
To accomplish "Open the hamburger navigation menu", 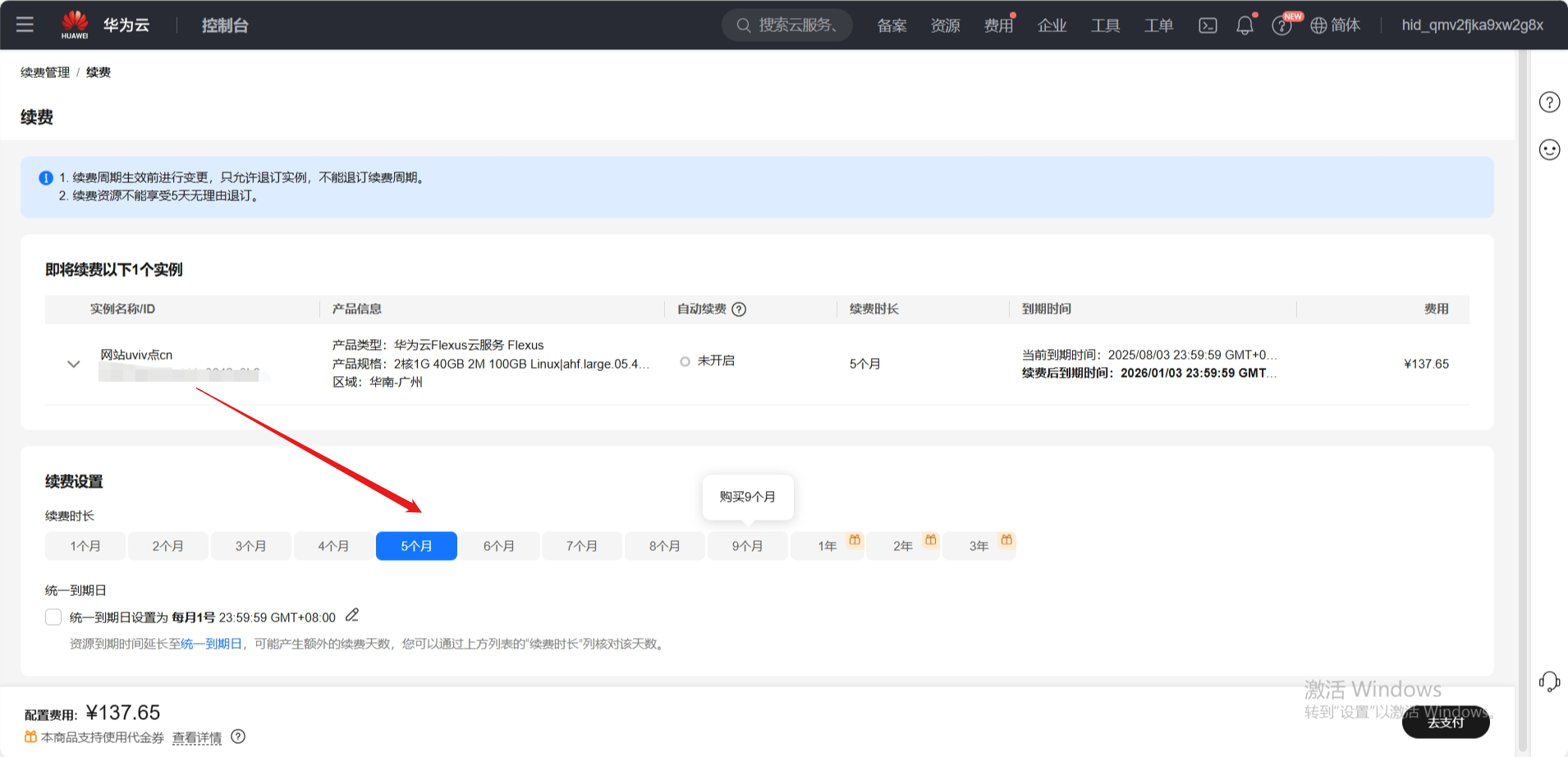I will 25,25.
